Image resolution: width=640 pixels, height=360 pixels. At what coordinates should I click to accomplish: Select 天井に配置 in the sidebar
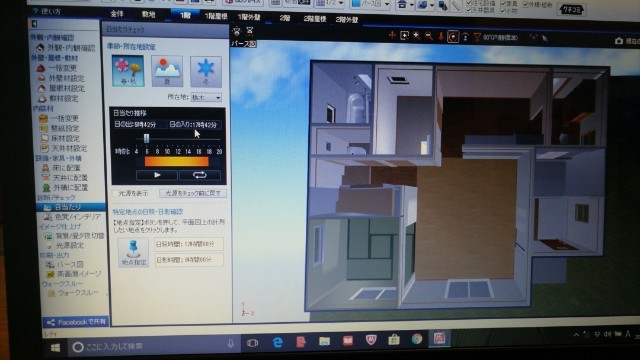[65, 178]
